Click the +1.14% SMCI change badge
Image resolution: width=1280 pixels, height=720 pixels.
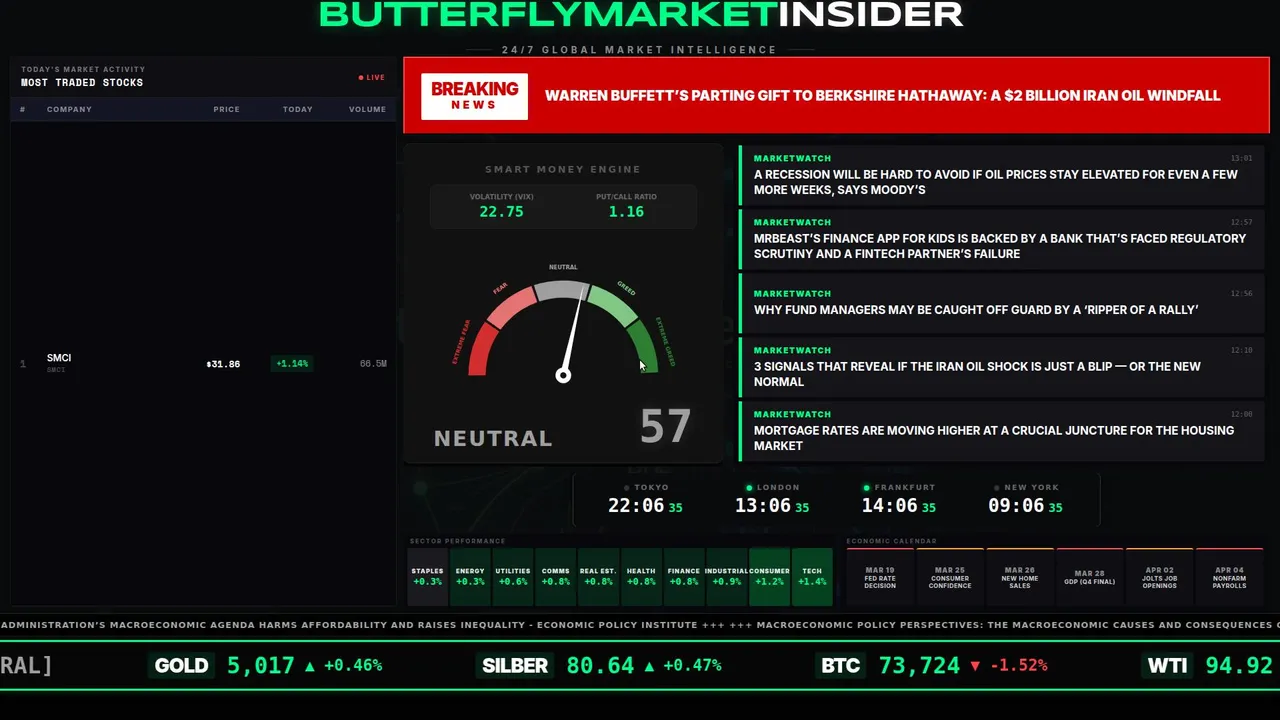pos(292,364)
